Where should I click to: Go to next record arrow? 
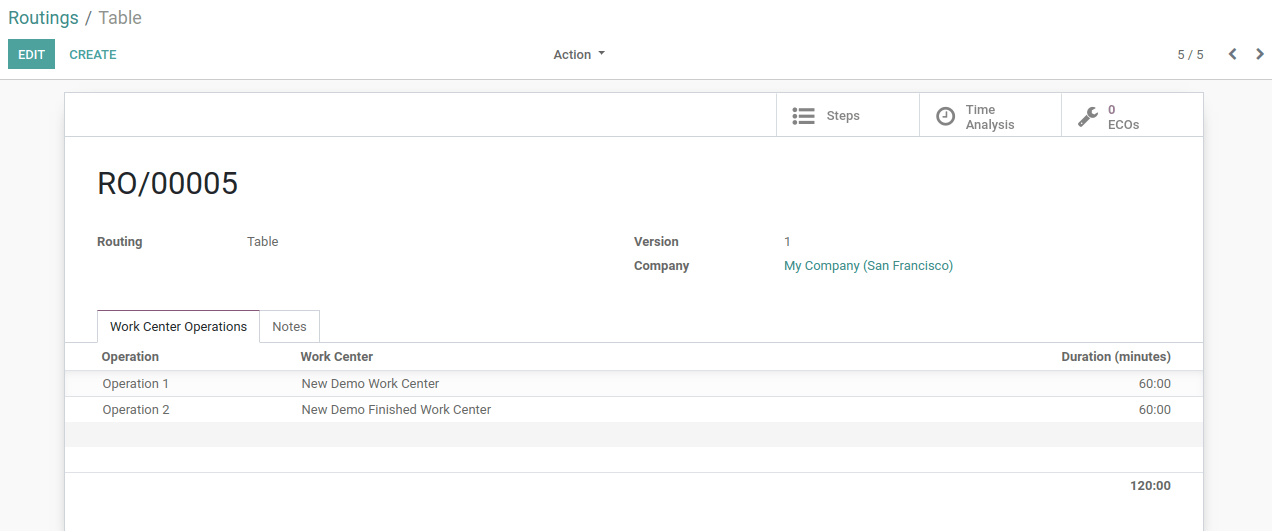(1260, 54)
